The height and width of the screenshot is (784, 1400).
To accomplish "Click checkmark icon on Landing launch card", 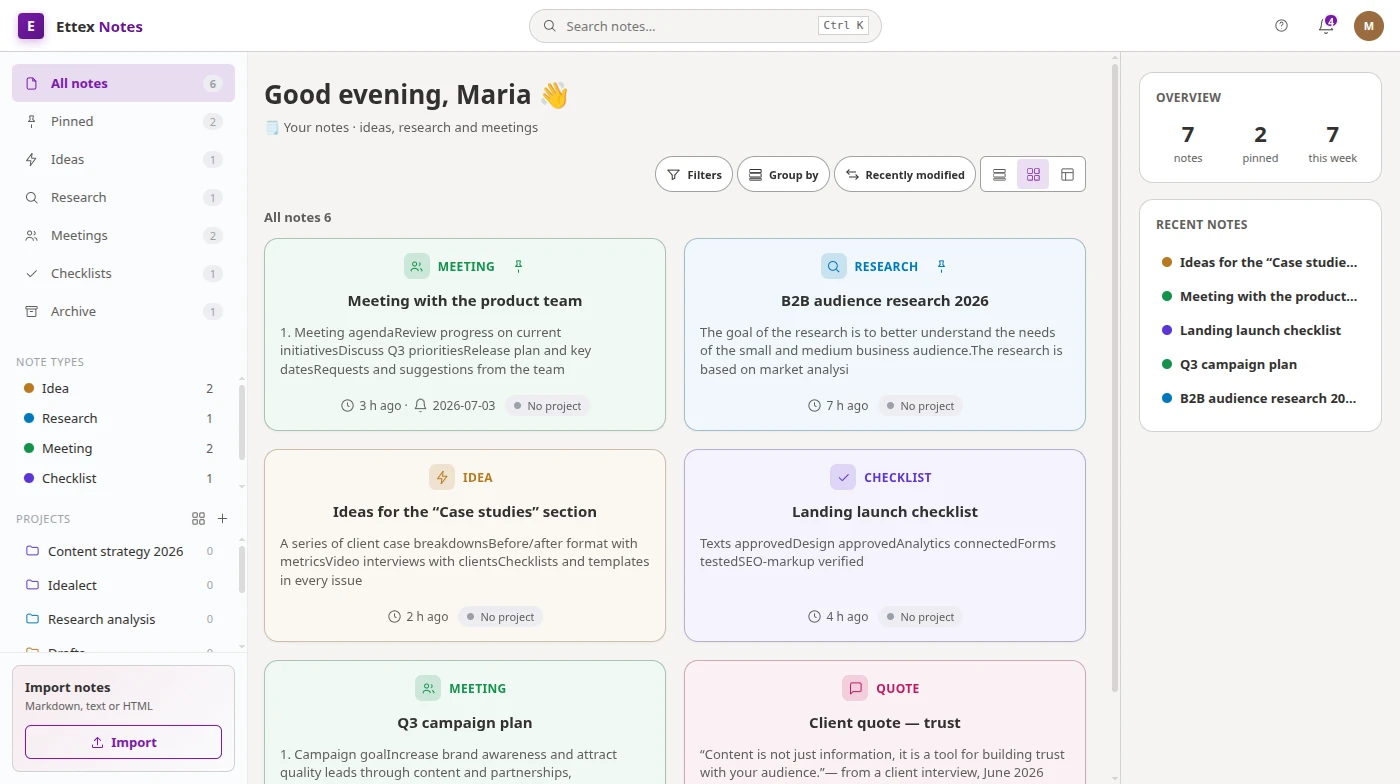I will [x=843, y=477].
